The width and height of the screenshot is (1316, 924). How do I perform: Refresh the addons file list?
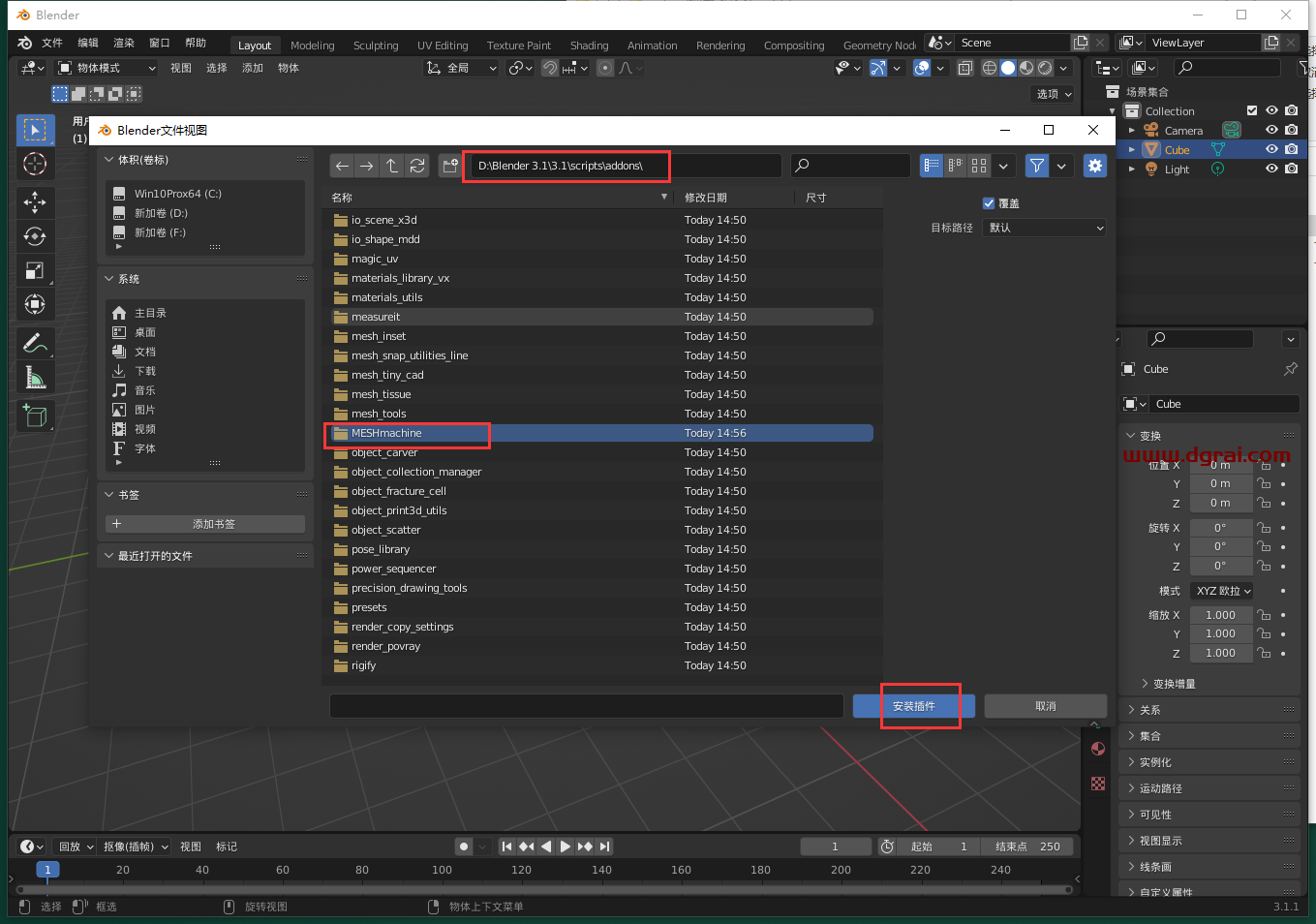pos(417,166)
